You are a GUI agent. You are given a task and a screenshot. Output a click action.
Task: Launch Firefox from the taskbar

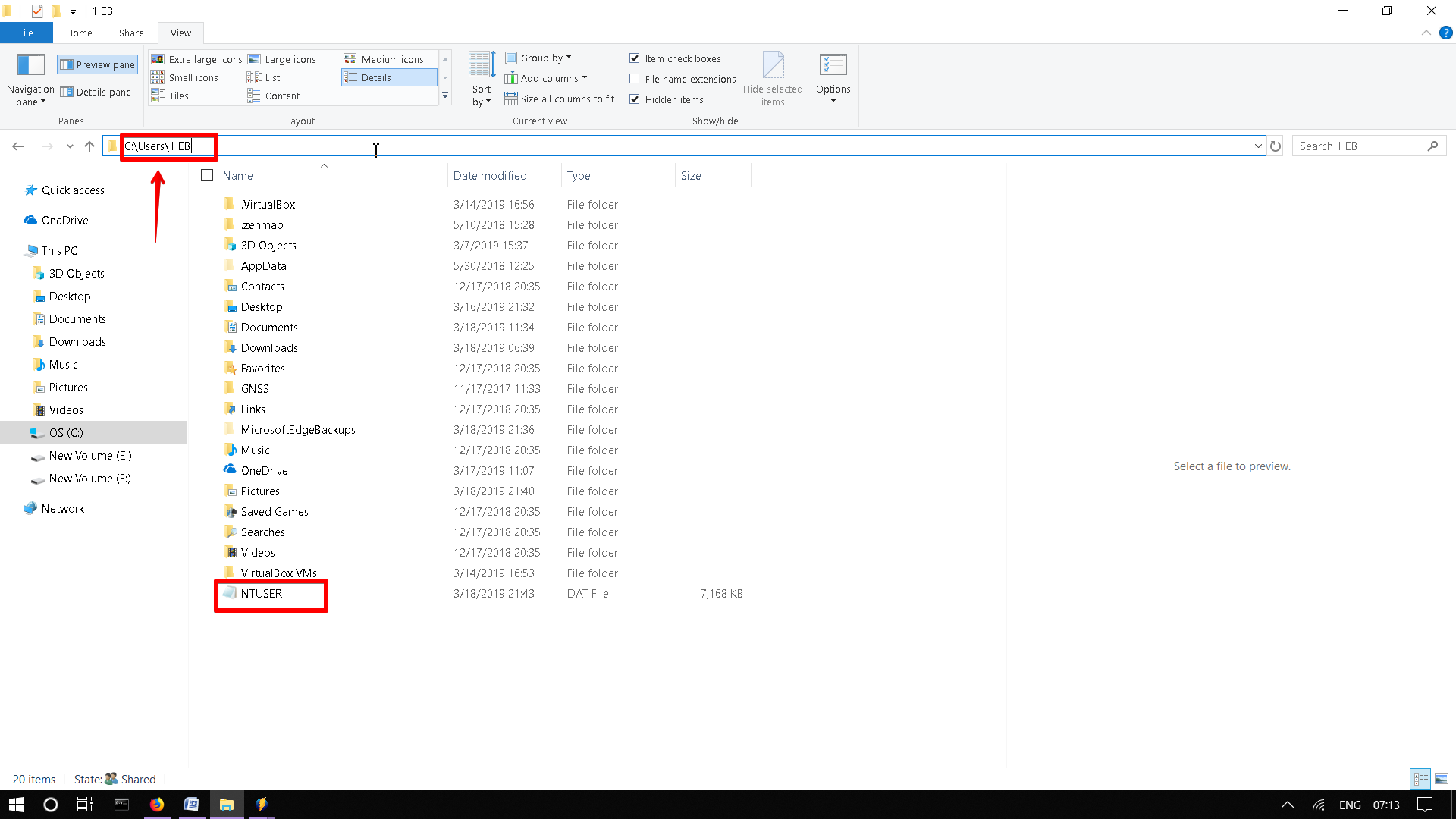(x=157, y=805)
